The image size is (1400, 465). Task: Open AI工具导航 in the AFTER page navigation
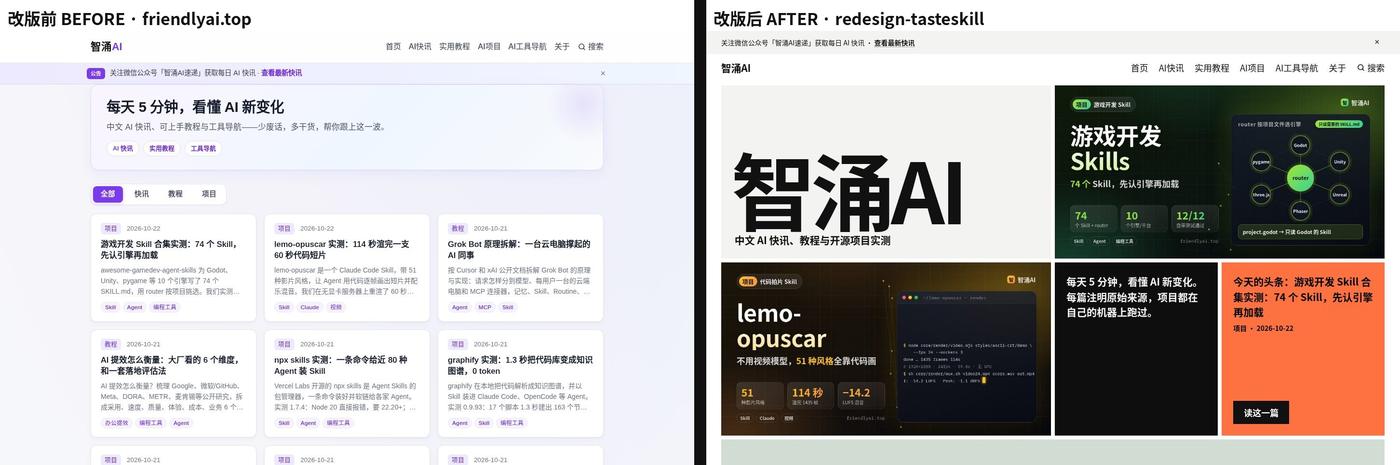tap(1297, 68)
